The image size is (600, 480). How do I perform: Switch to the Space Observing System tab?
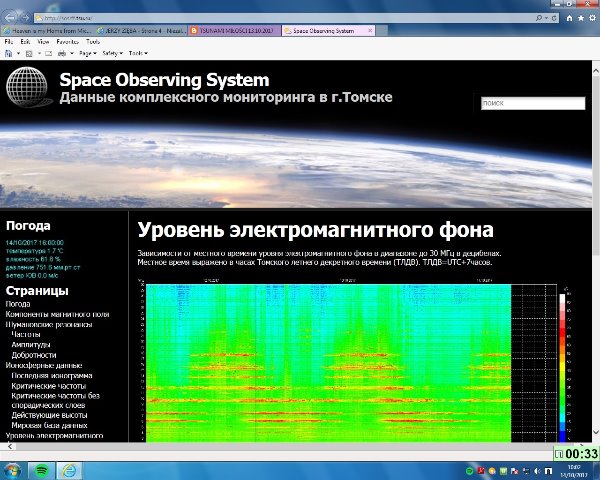tap(325, 31)
